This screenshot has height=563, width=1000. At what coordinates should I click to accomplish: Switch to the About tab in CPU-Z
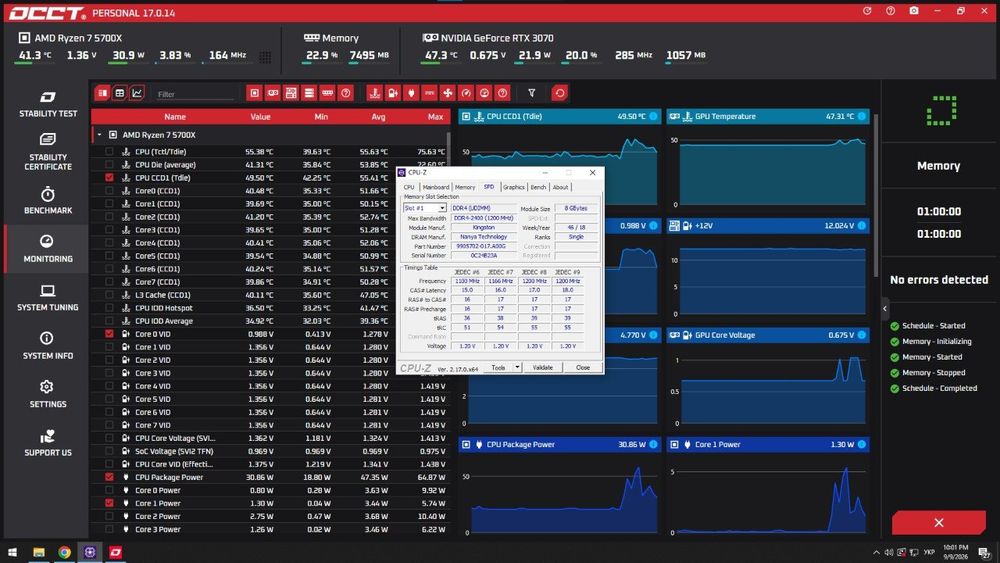point(560,187)
